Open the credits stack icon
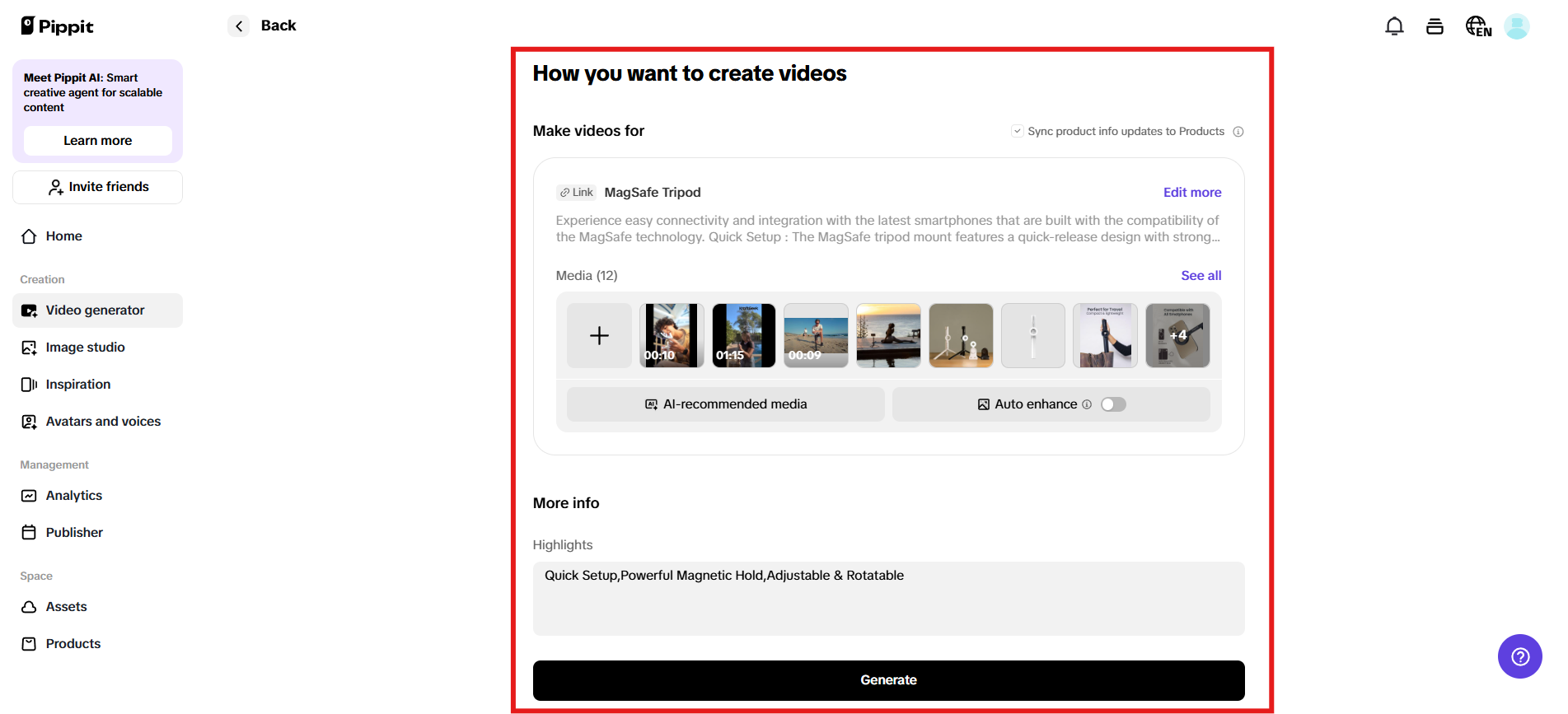Screen dimensions: 1568x714 1435,26
